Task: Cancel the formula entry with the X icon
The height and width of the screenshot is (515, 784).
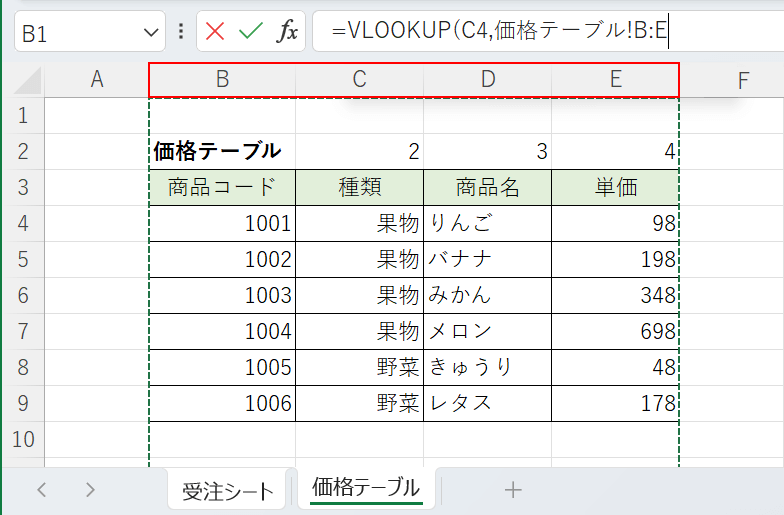Action: click(215, 32)
